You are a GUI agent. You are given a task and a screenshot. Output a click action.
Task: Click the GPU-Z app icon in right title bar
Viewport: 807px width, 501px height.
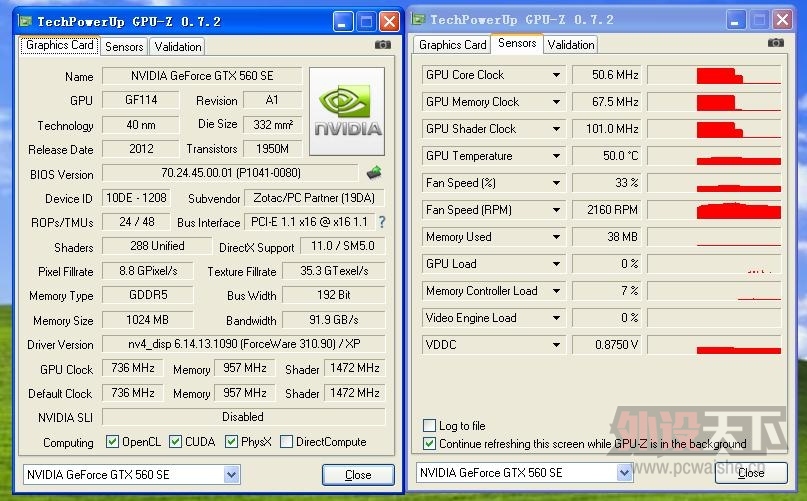point(418,20)
